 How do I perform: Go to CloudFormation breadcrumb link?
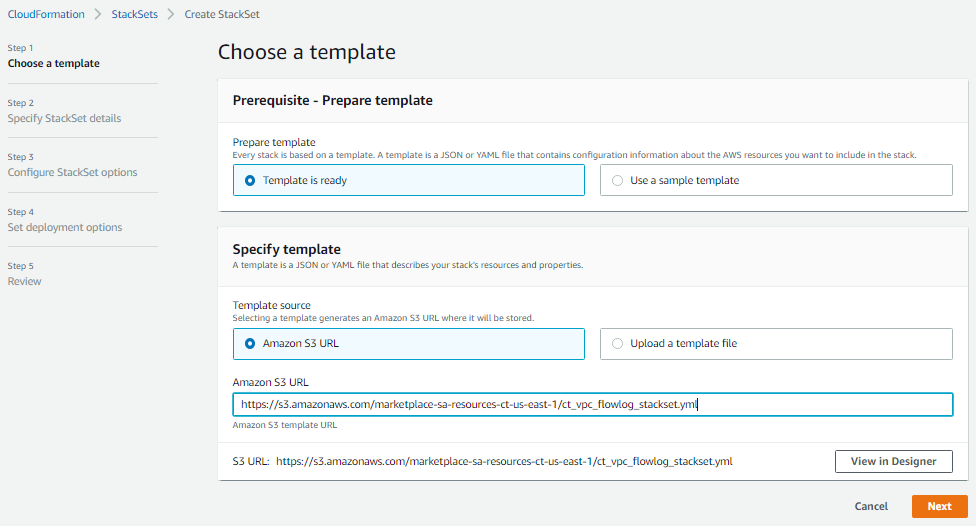pyautogui.click(x=46, y=15)
